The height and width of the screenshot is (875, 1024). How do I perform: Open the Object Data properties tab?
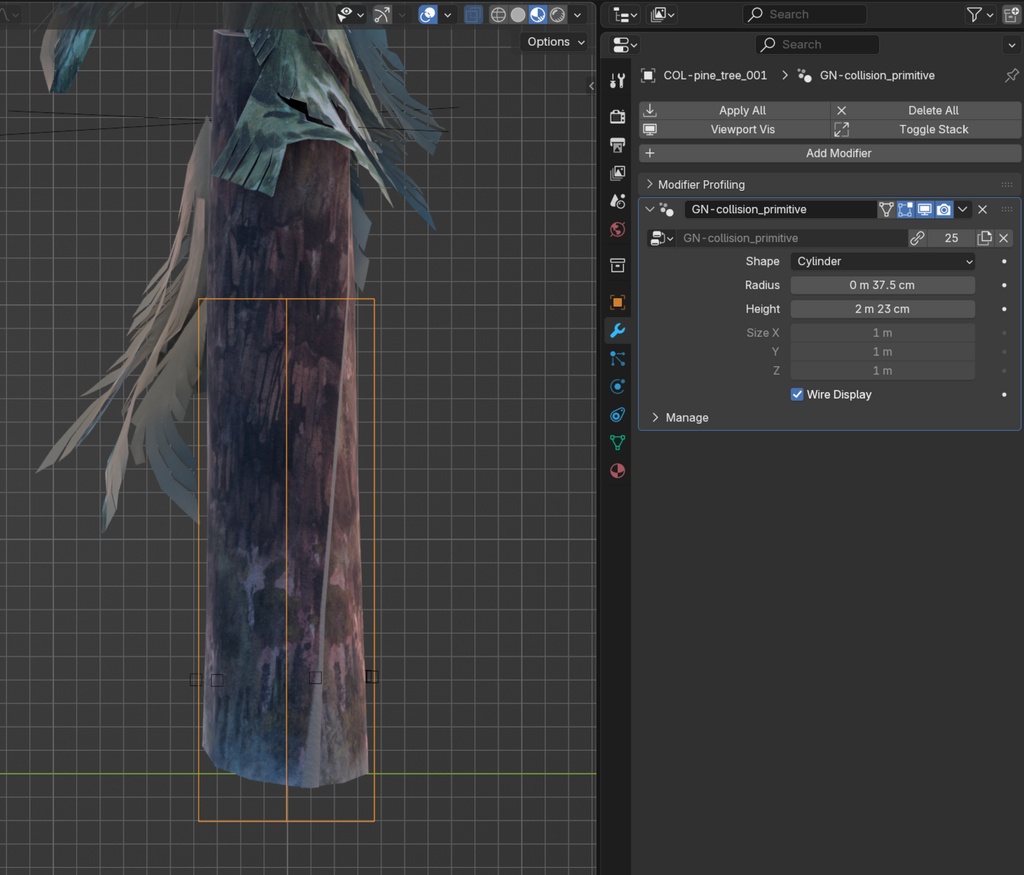click(618, 442)
